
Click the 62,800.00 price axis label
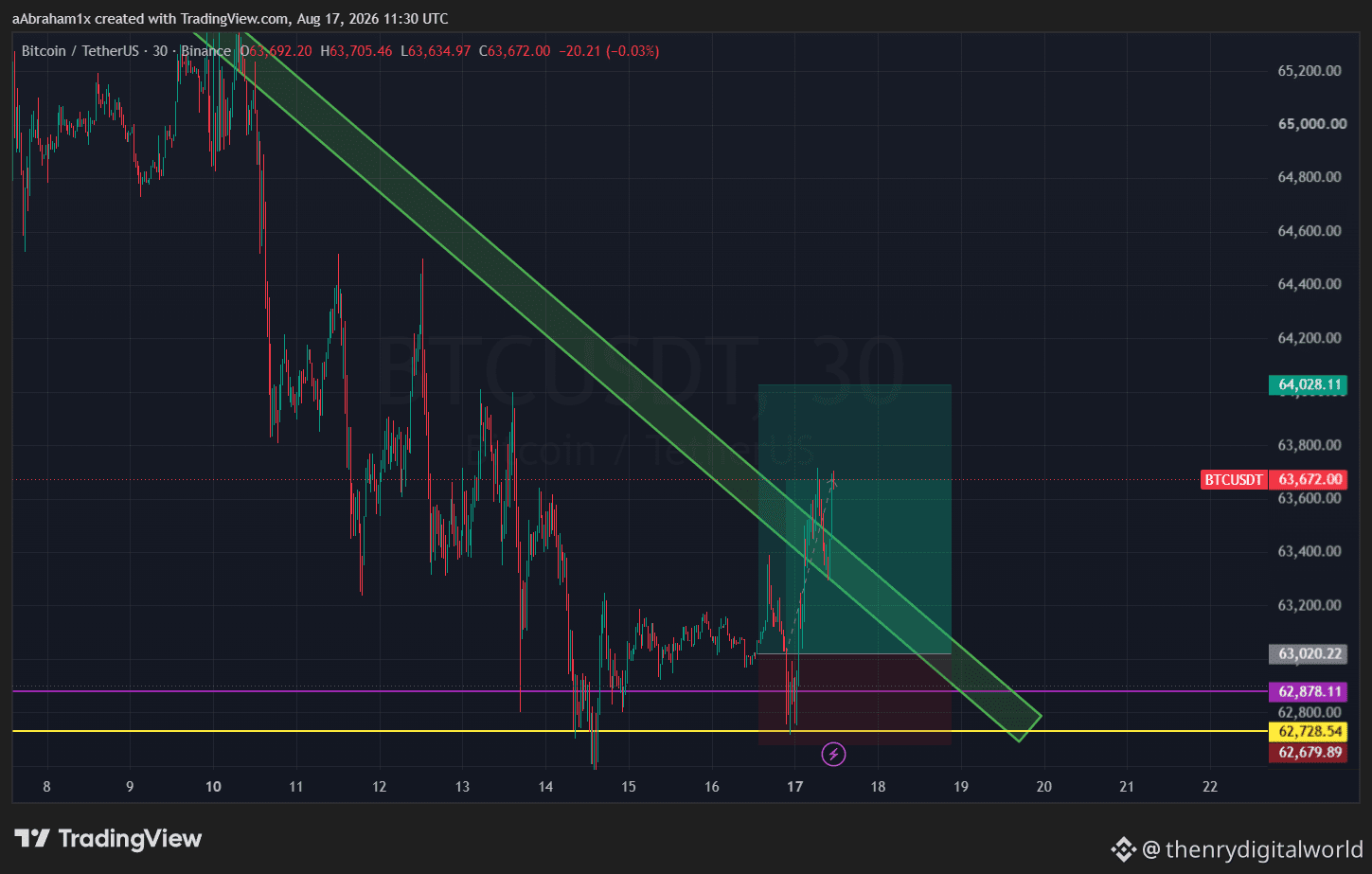tap(1310, 712)
